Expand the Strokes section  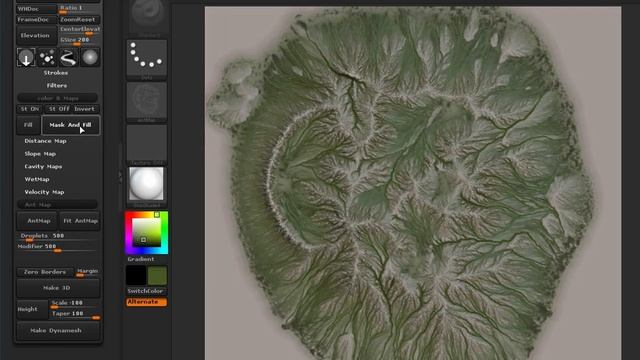click(x=56, y=73)
